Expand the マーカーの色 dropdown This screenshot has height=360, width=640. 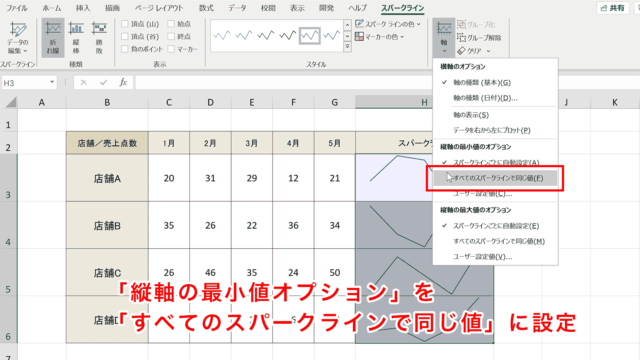click(x=402, y=37)
